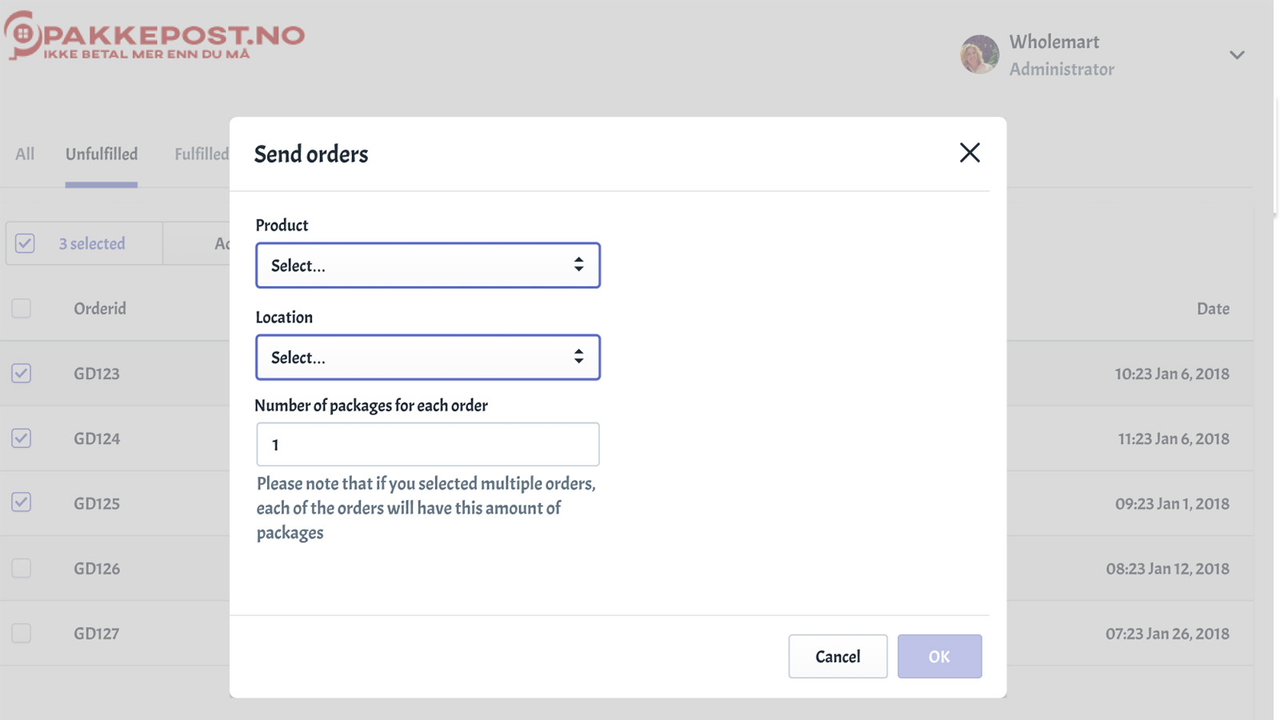Switch to the All tab
Viewport: 1280px width, 720px height.
(24, 153)
